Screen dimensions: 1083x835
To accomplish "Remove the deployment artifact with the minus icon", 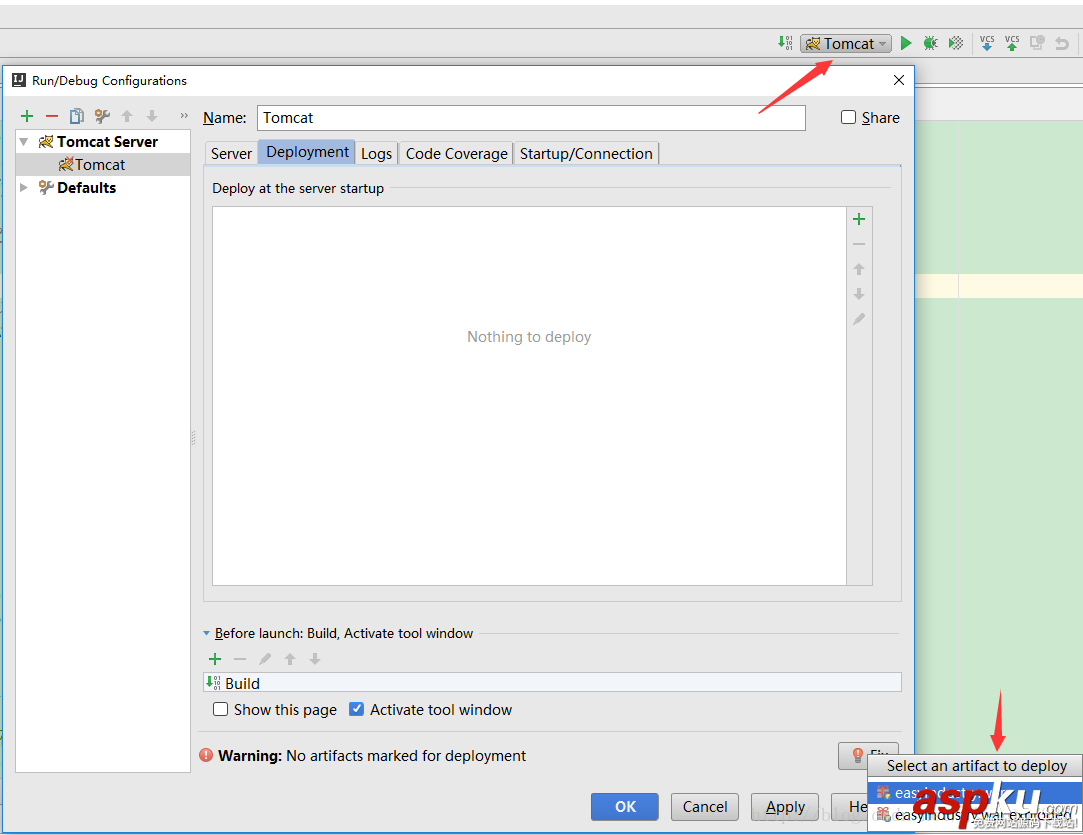I will click(x=859, y=244).
